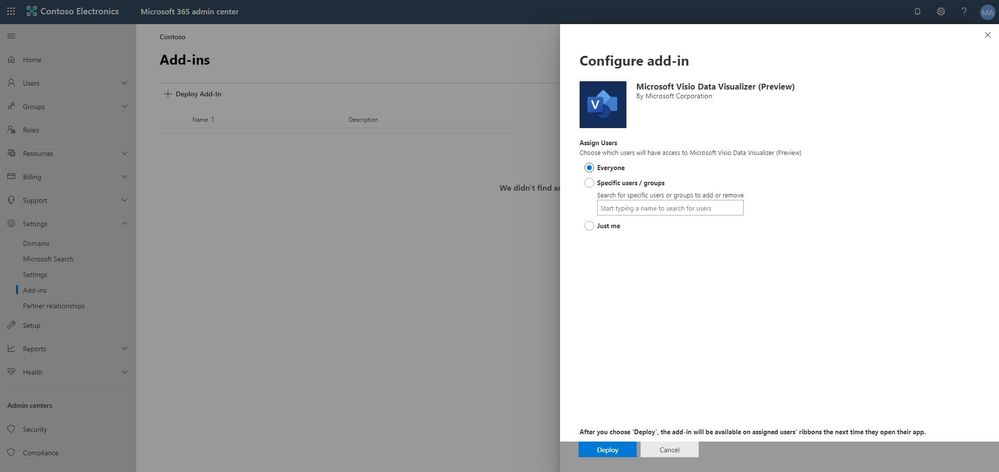Click the Settings gear icon in sidebar
Image resolution: width=999 pixels, height=472 pixels.
coord(11,224)
